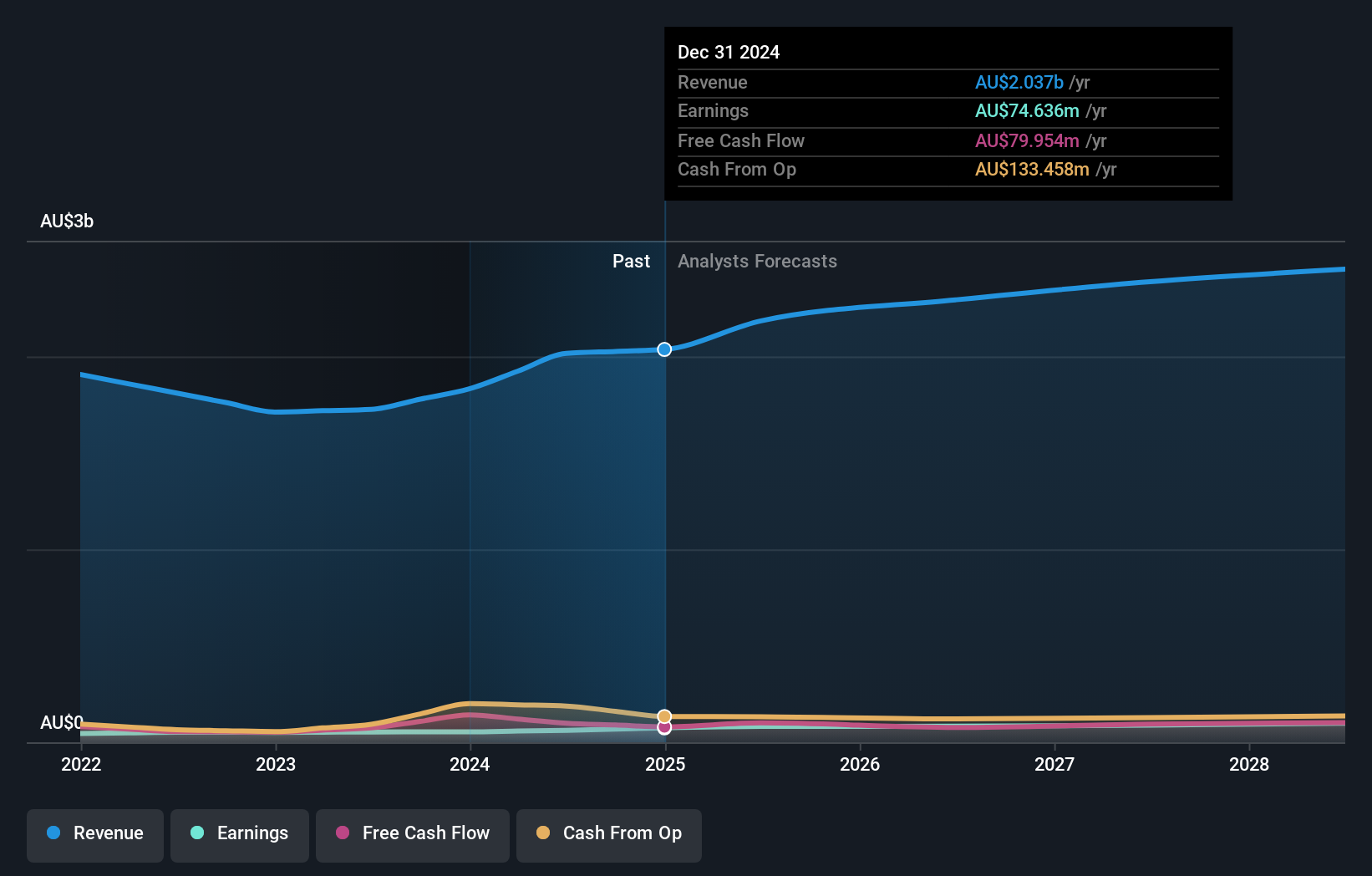The height and width of the screenshot is (876, 1372).
Task: Click the pink Free Cash Flow marker
Action: [x=664, y=726]
